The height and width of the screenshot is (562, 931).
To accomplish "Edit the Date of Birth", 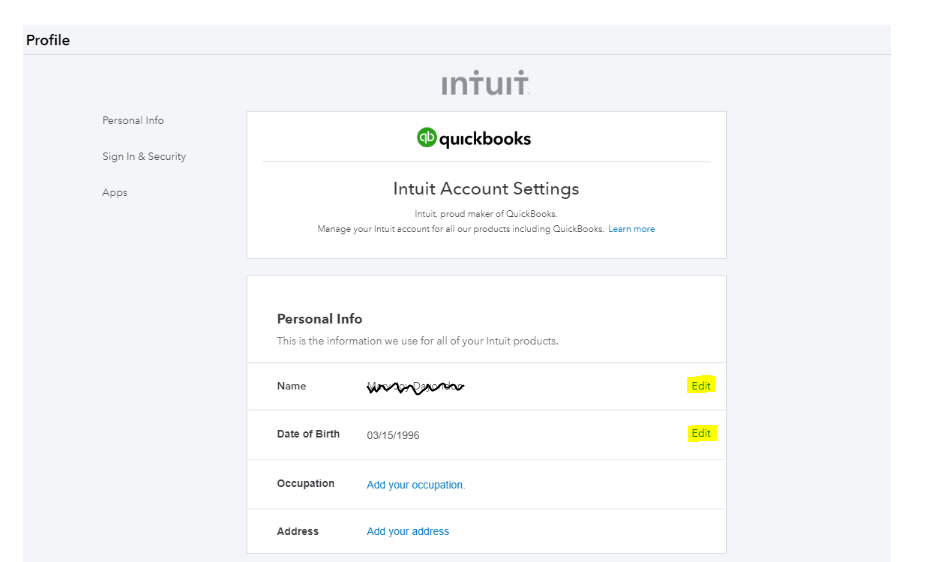I will point(701,433).
